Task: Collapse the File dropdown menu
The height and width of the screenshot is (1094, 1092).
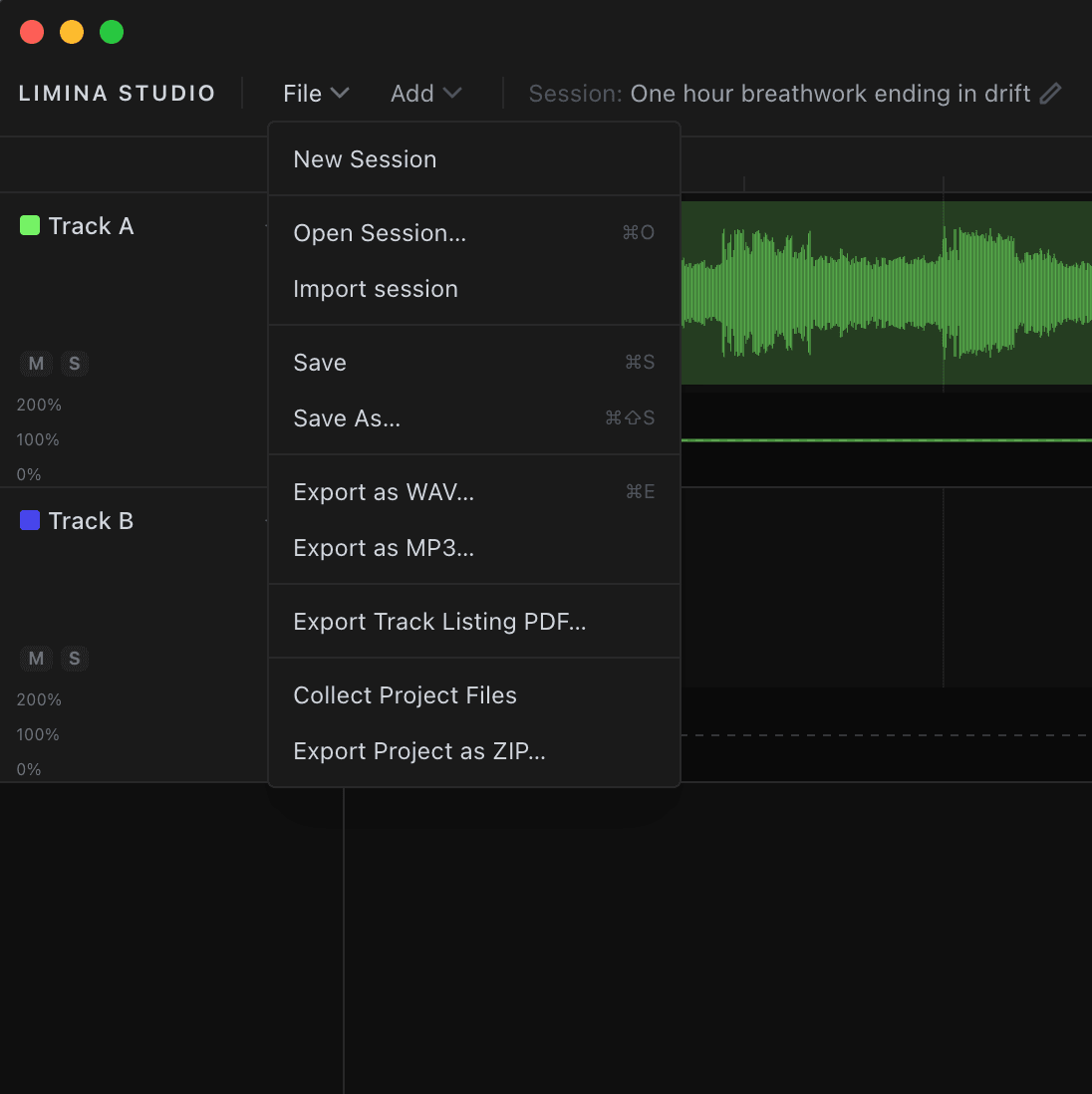Action: 316,94
